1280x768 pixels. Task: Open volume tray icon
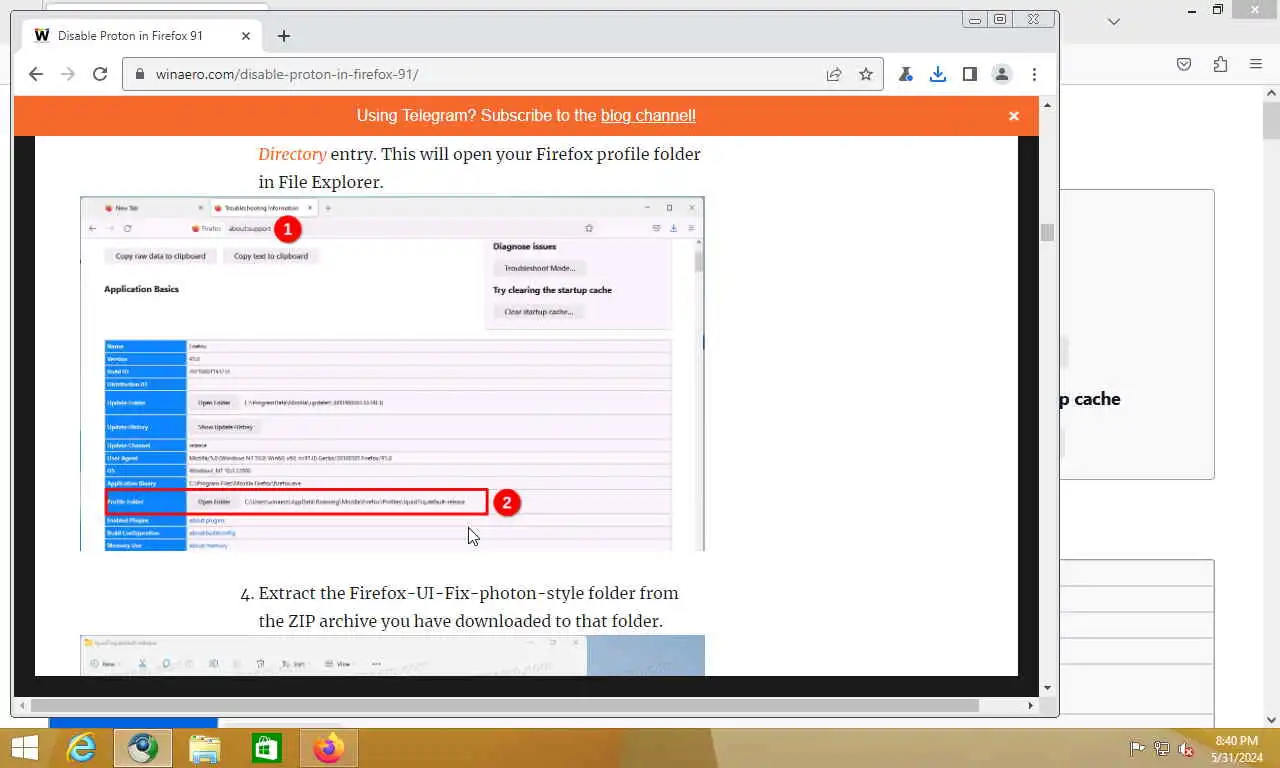tap(1186, 748)
